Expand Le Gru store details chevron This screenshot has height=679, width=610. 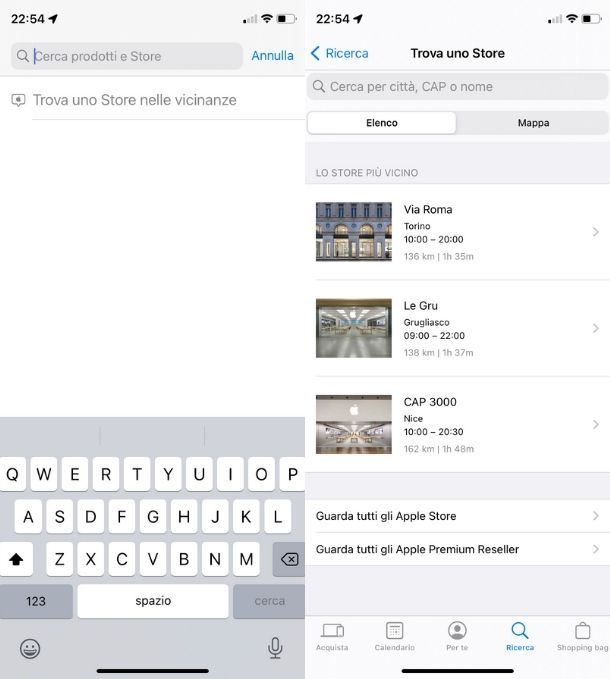tap(596, 328)
